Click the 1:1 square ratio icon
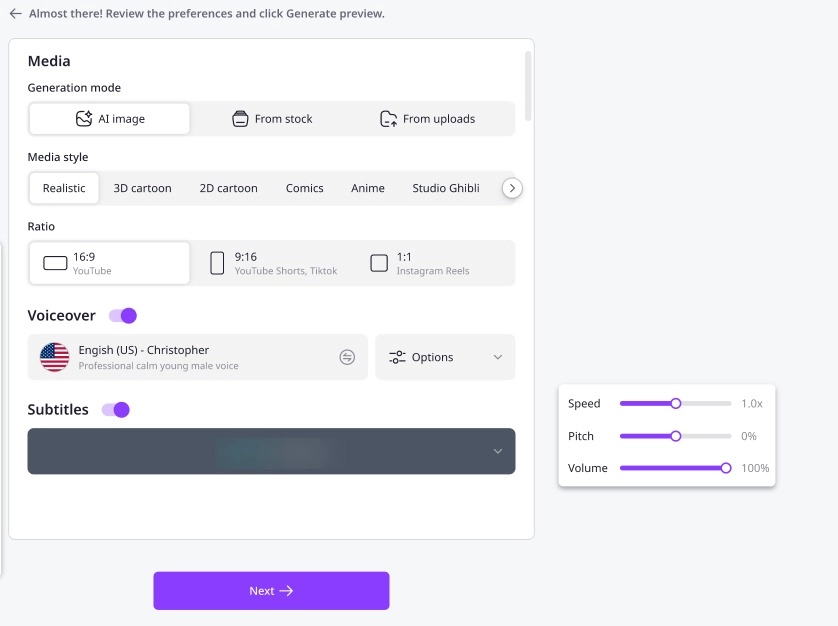The image size is (838, 626). (x=379, y=264)
